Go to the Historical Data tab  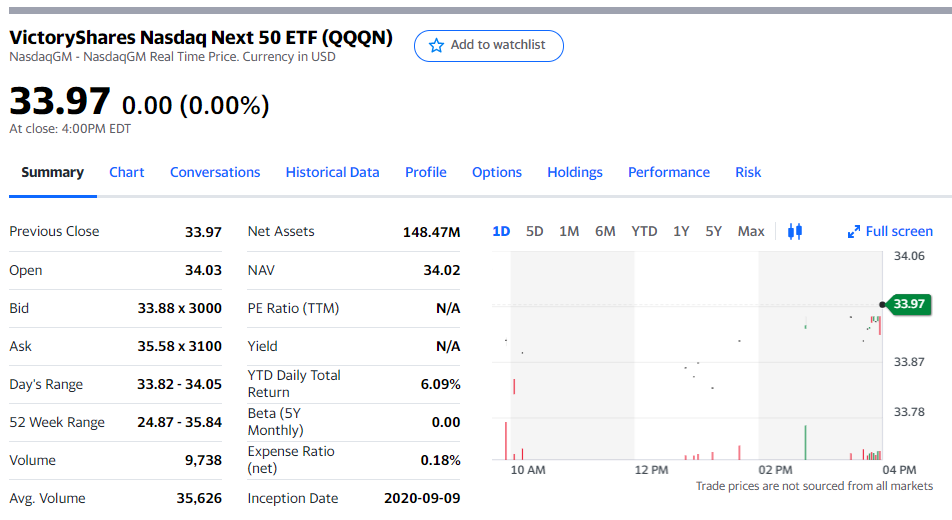coord(332,173)
